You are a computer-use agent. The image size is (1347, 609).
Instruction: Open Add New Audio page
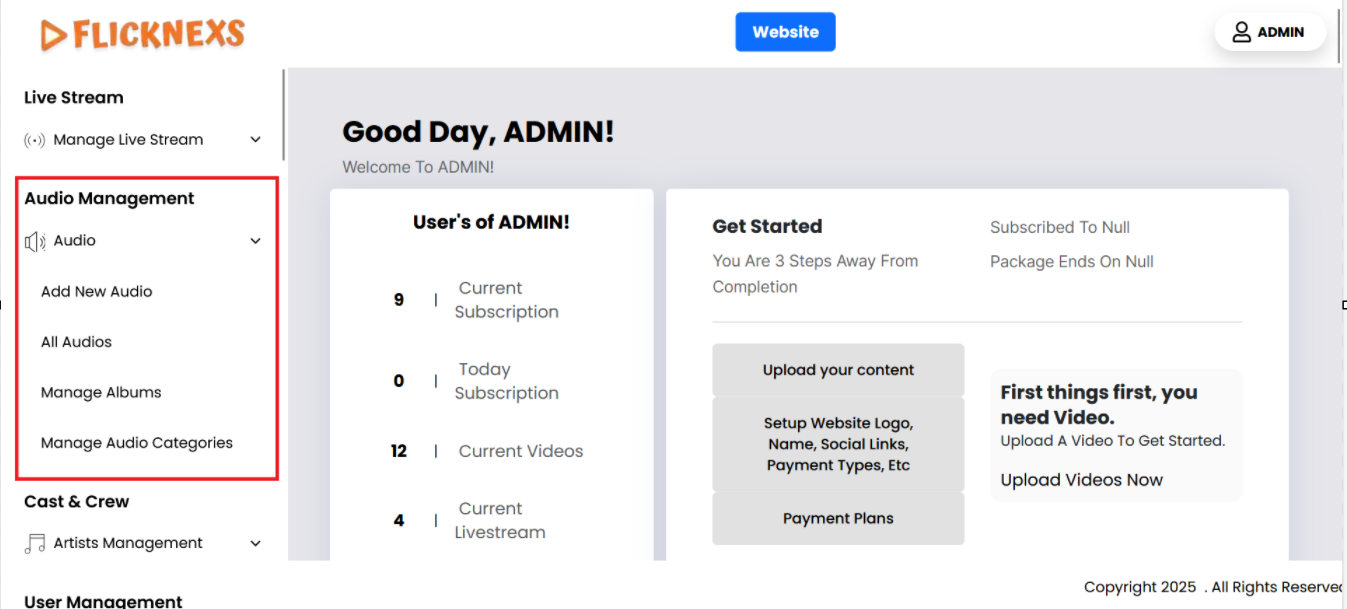pos(96,292)
